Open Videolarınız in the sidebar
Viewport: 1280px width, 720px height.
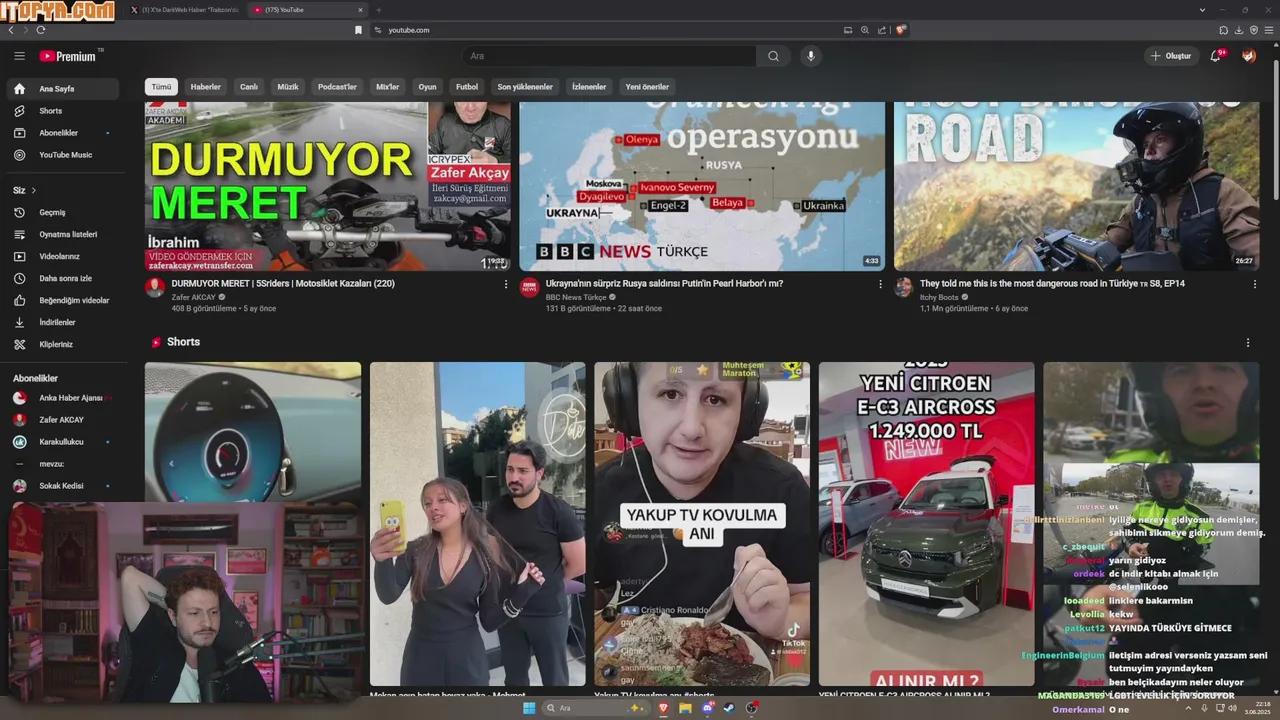[x=62, y=256]
